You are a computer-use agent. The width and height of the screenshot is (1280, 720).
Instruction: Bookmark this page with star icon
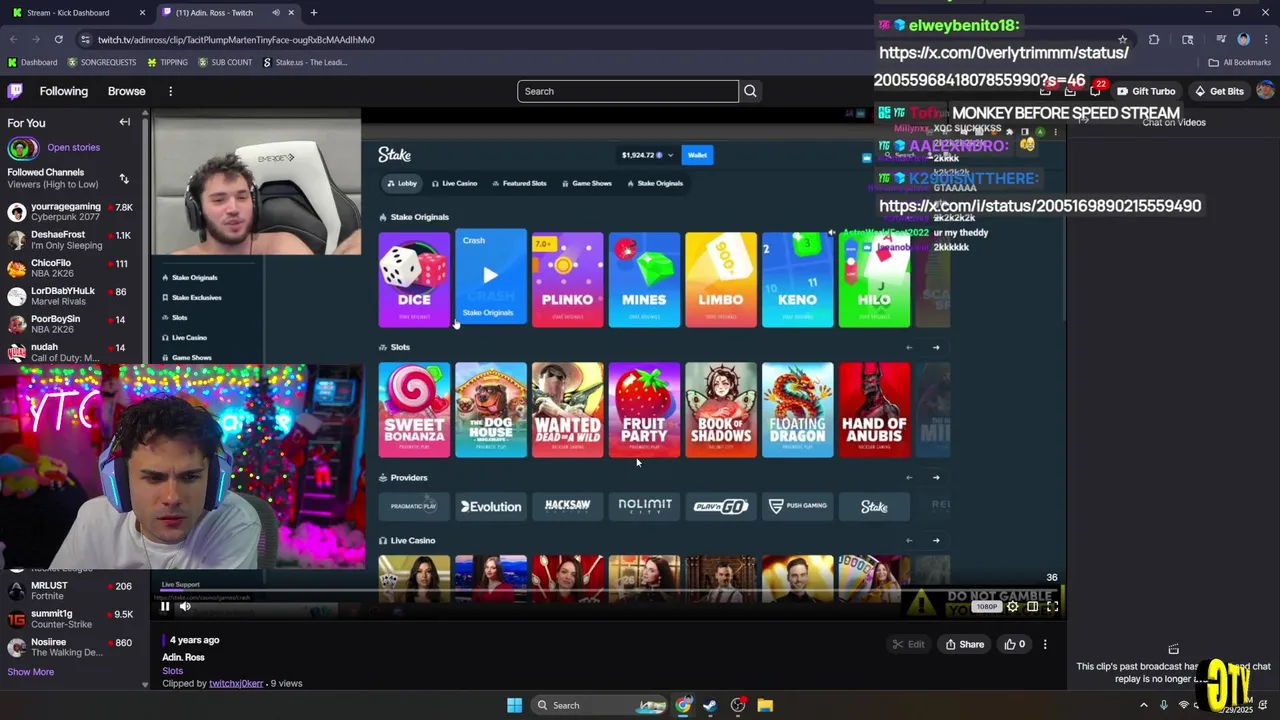point(1122,39)
